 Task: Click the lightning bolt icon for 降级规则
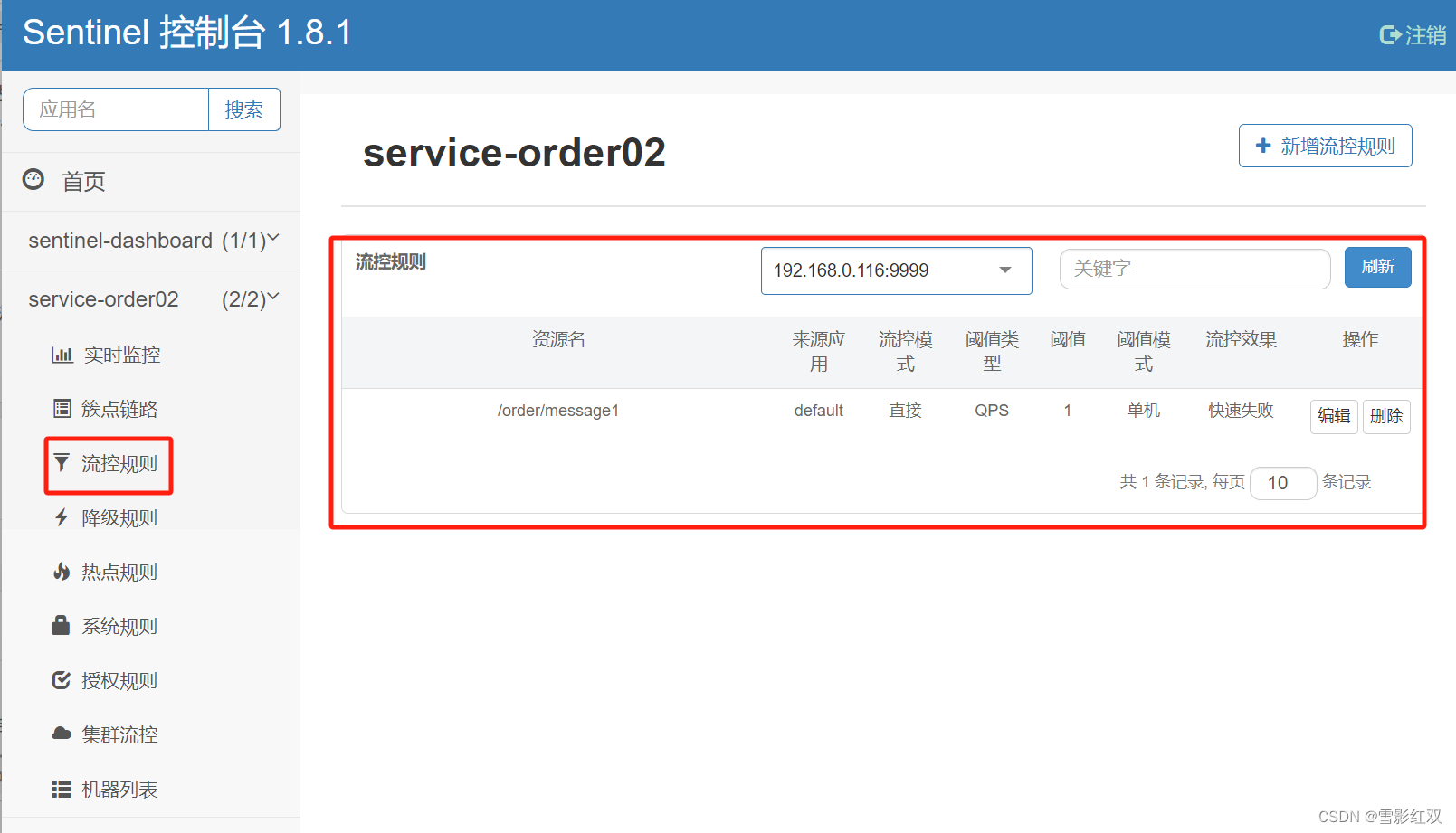[x=62, y=517]
